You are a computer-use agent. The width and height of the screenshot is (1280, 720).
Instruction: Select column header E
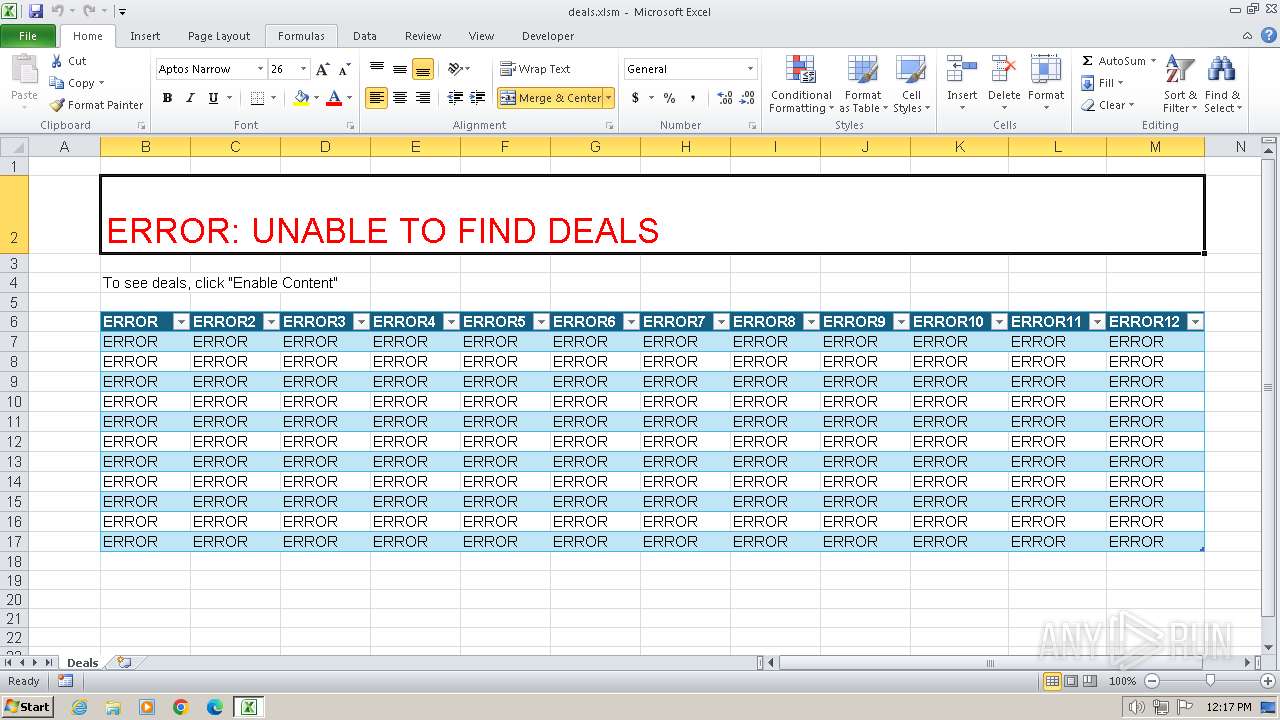415,147
